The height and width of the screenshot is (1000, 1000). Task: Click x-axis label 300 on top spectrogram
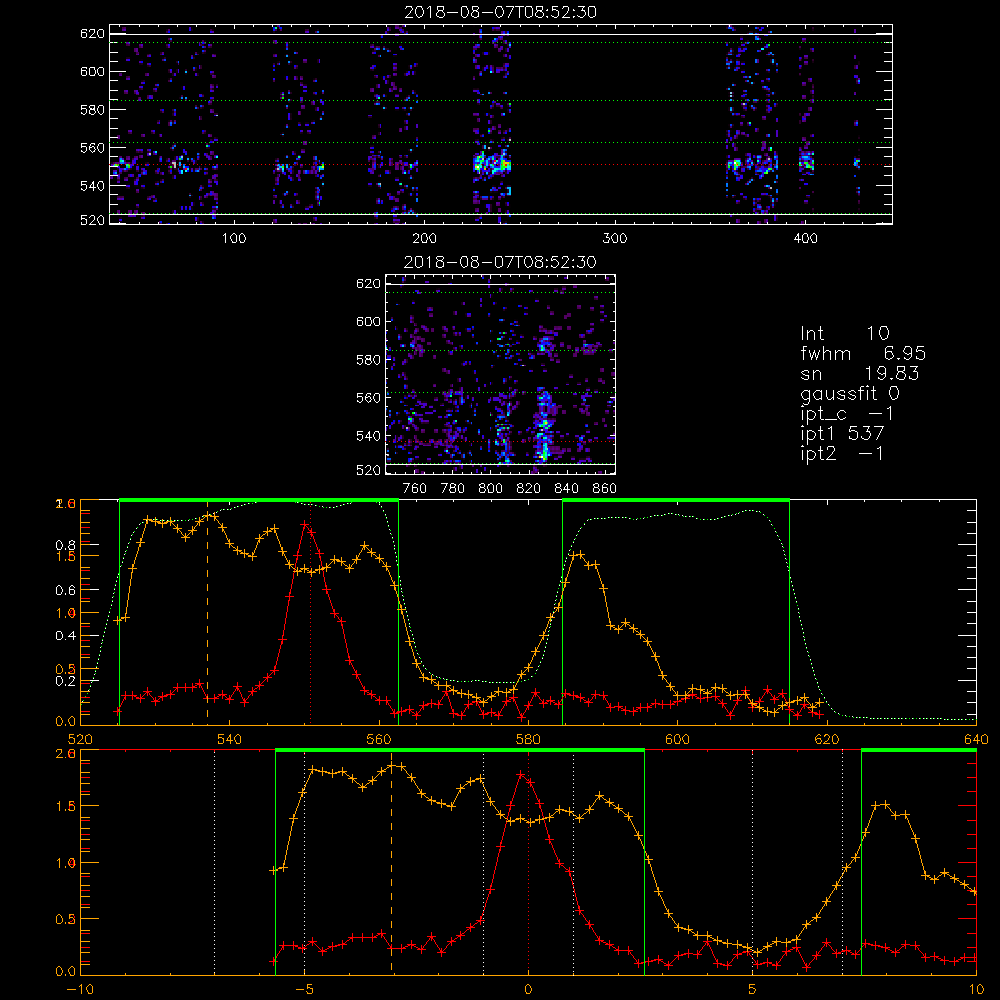point(615,239)
